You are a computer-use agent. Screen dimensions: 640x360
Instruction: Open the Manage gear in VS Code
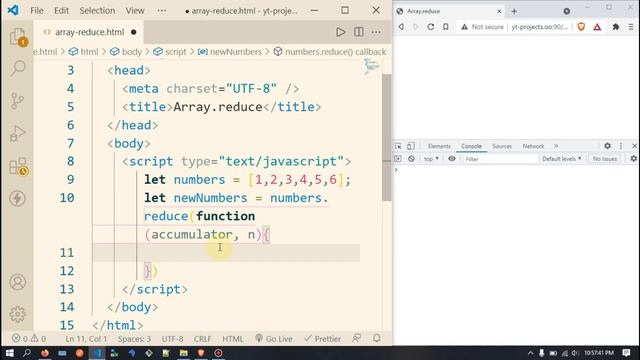click(x=18, y=314)
